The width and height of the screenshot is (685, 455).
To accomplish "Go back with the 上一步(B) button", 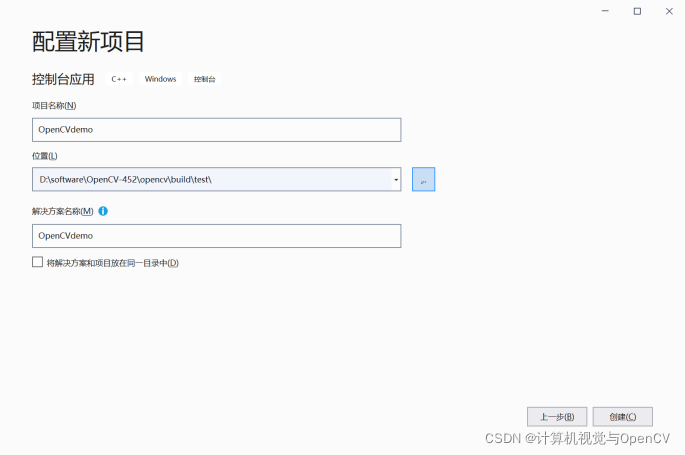I will [557, 417].
